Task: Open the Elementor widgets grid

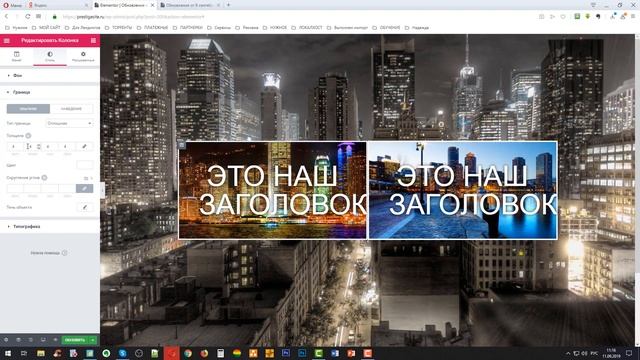Action: 93,40
